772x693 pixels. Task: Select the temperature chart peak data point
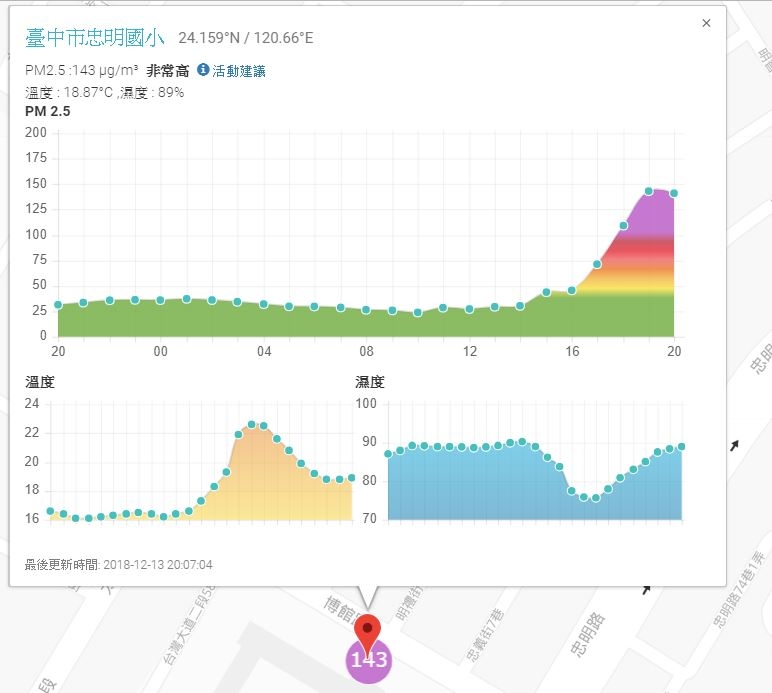252,424
